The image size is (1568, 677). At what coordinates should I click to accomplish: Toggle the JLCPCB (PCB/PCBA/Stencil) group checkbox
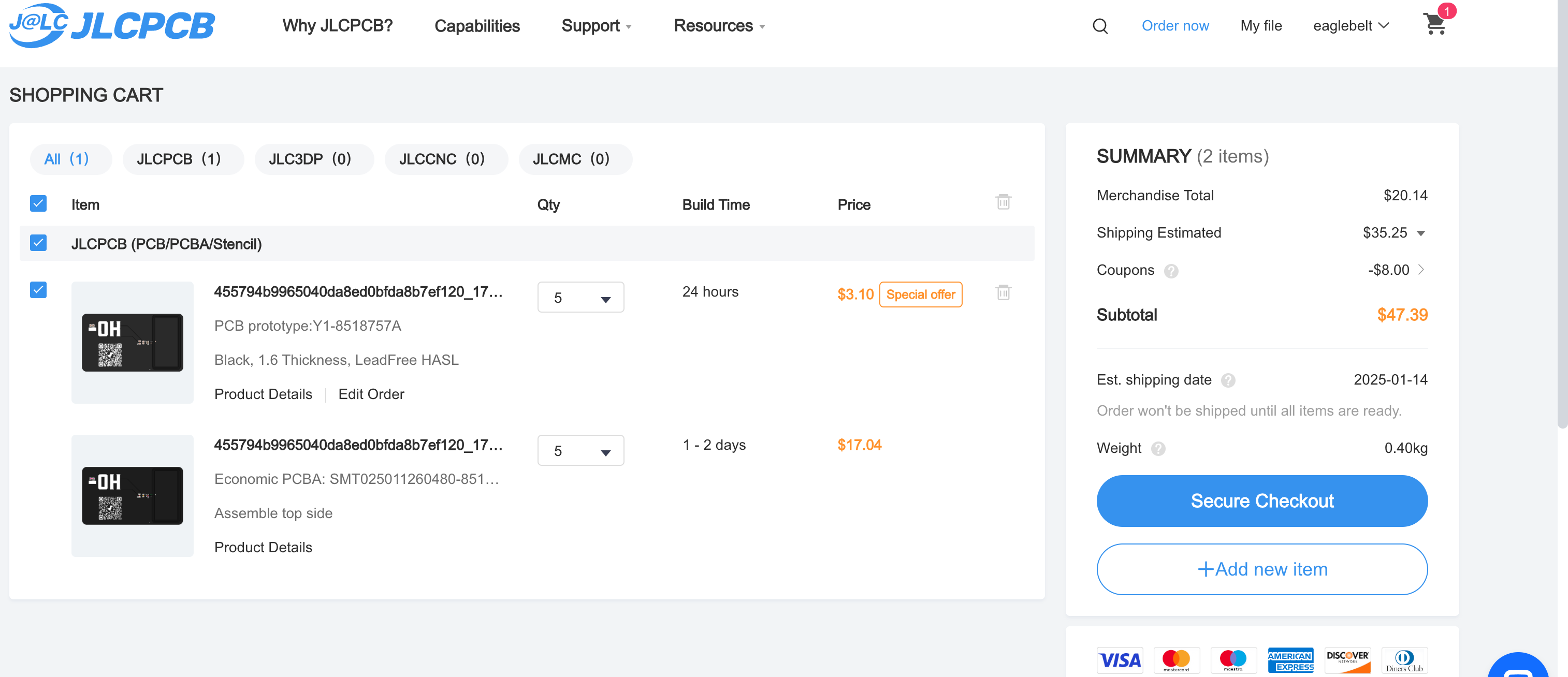tap(38, 243)
